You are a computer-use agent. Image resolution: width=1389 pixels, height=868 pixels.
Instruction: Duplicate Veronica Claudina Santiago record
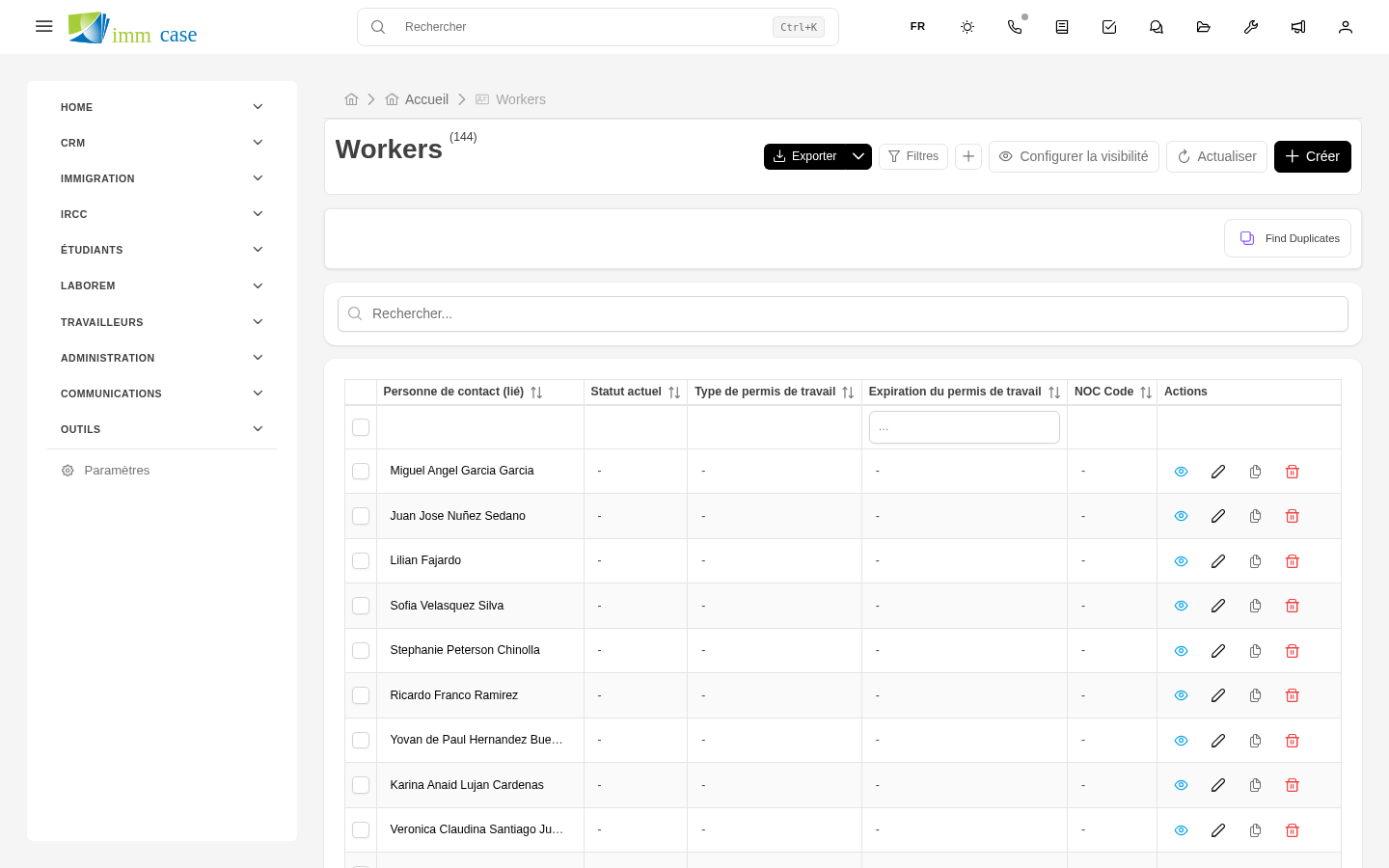1255,830
